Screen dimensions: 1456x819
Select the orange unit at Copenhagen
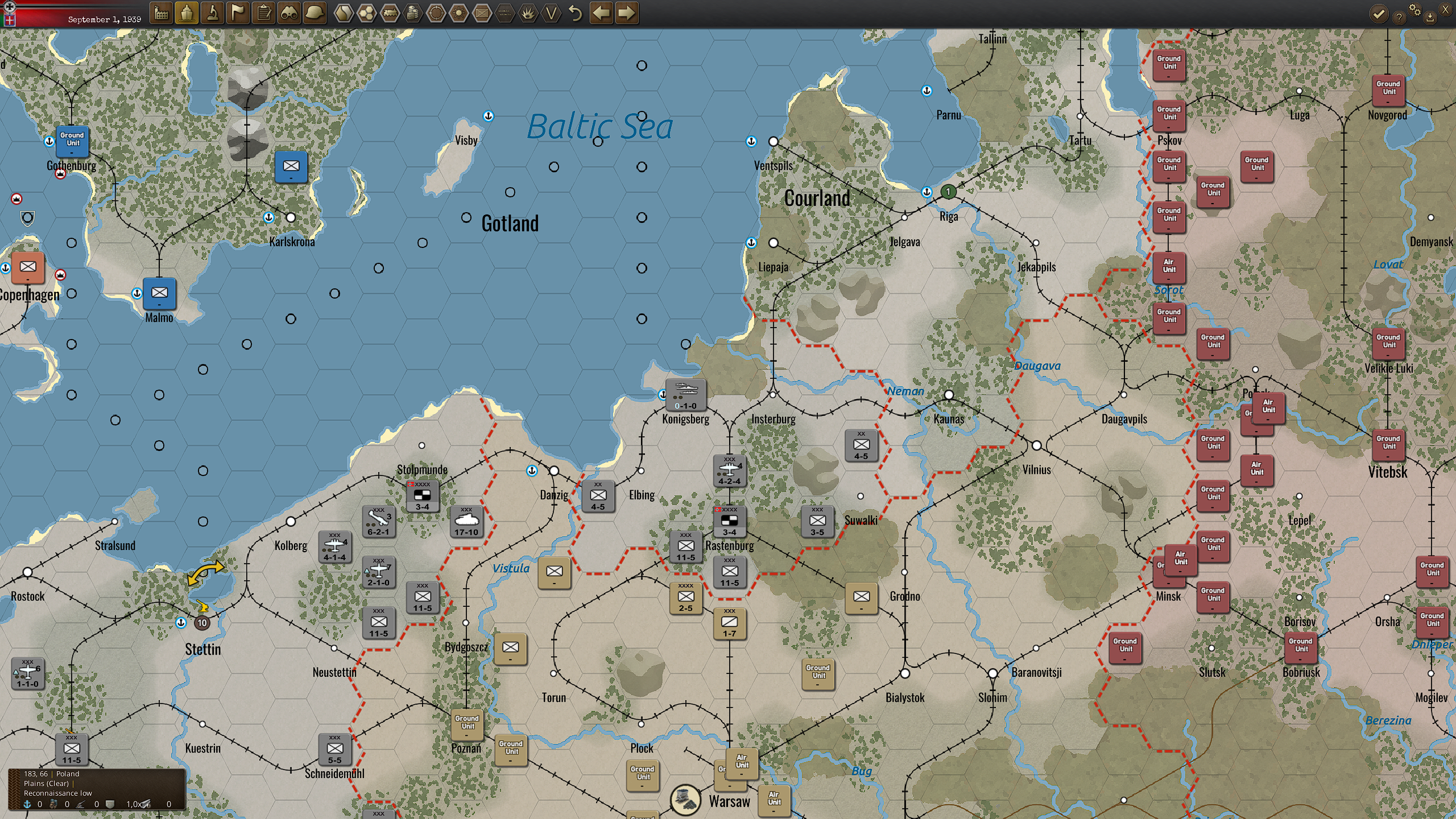(28, 267)
